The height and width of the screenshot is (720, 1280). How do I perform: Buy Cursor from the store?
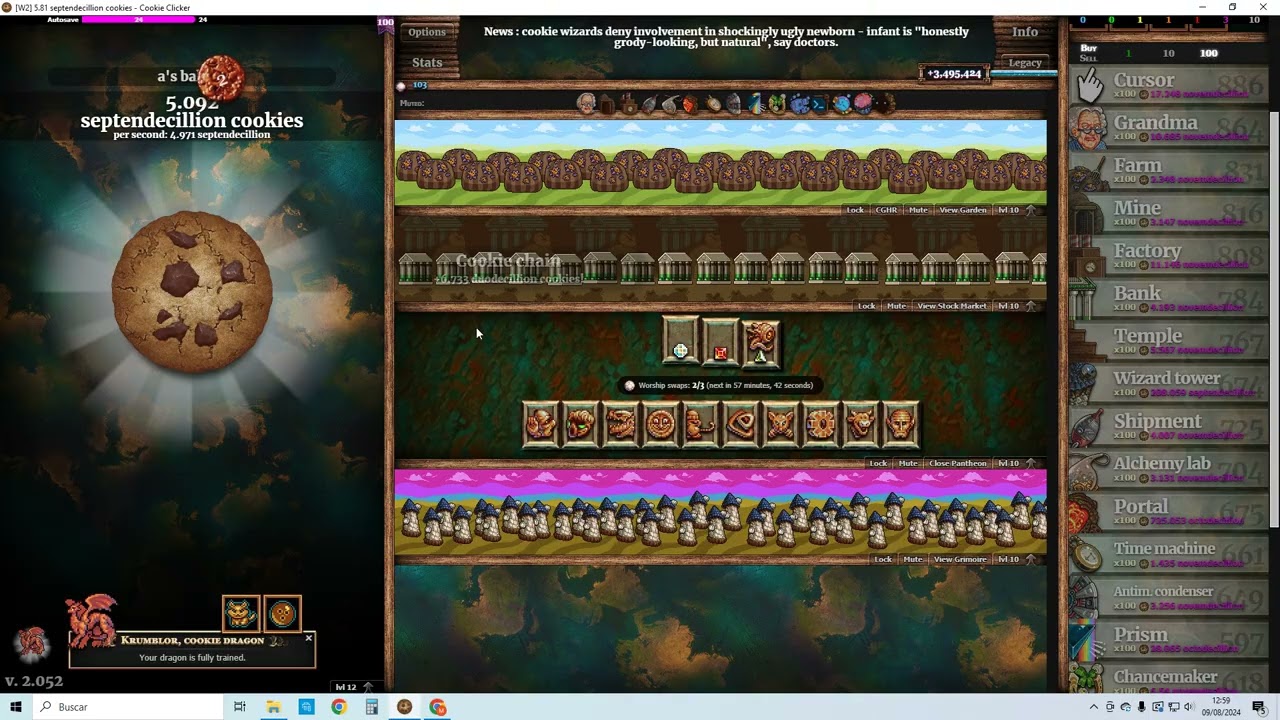[x=1168, y=85]
